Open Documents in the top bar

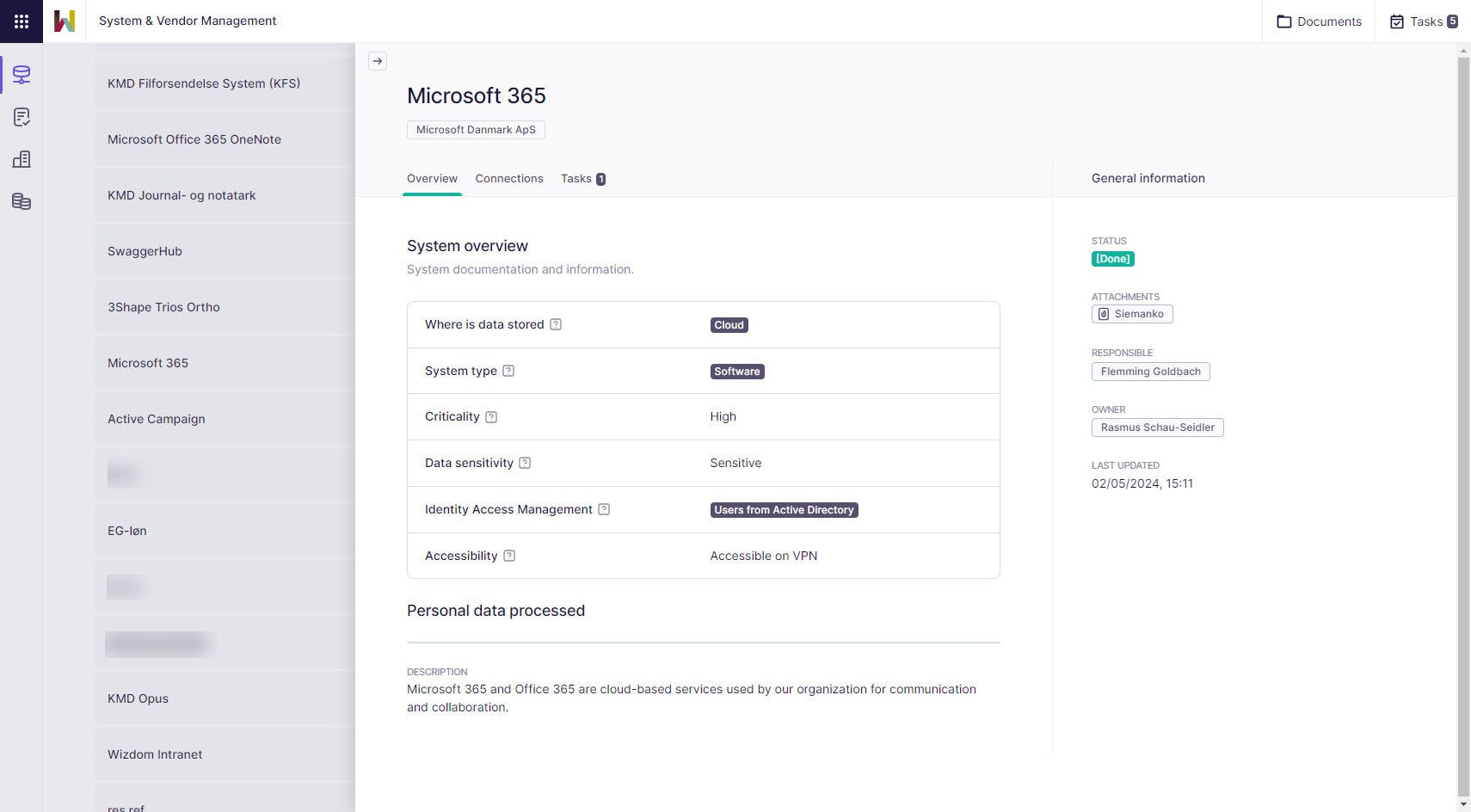(x=1319, y=22)
